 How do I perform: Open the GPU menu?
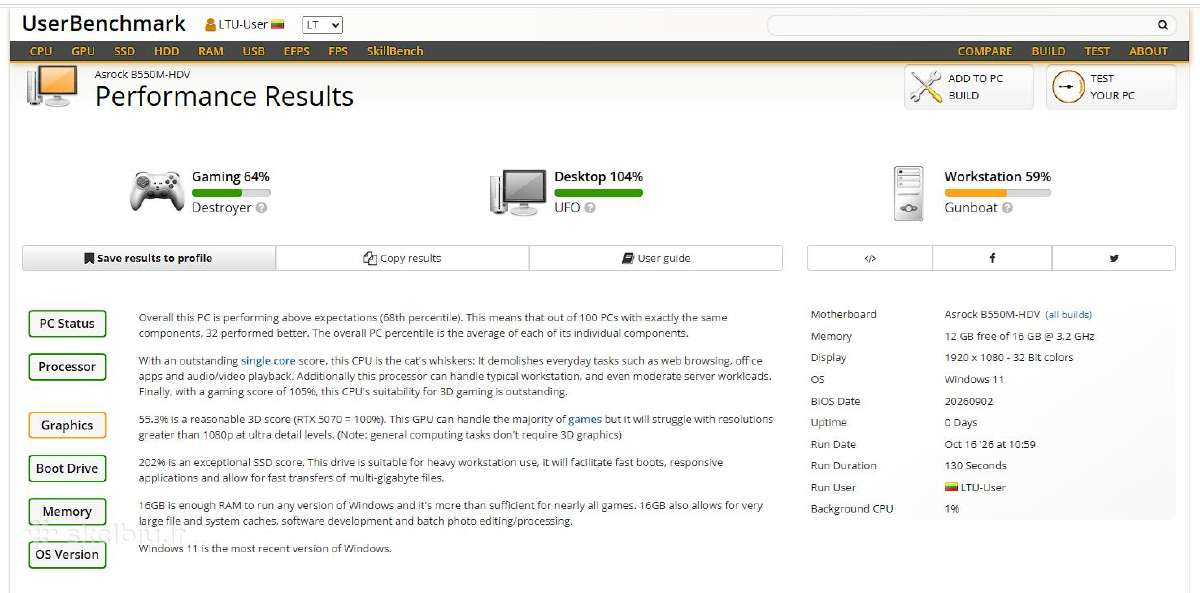pyautogui.click(x=83, y=51)
